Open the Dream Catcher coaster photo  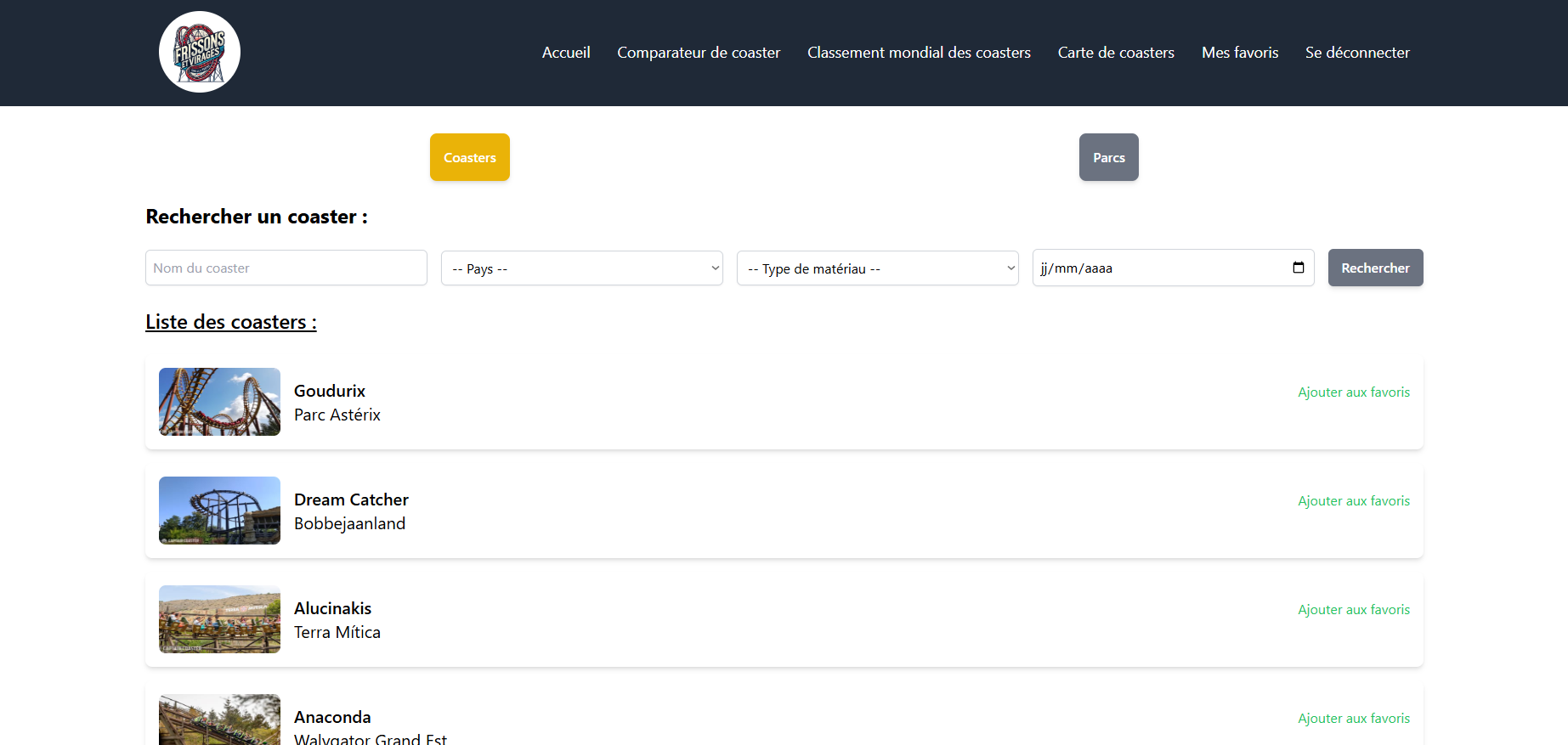(x=219, y=511)
